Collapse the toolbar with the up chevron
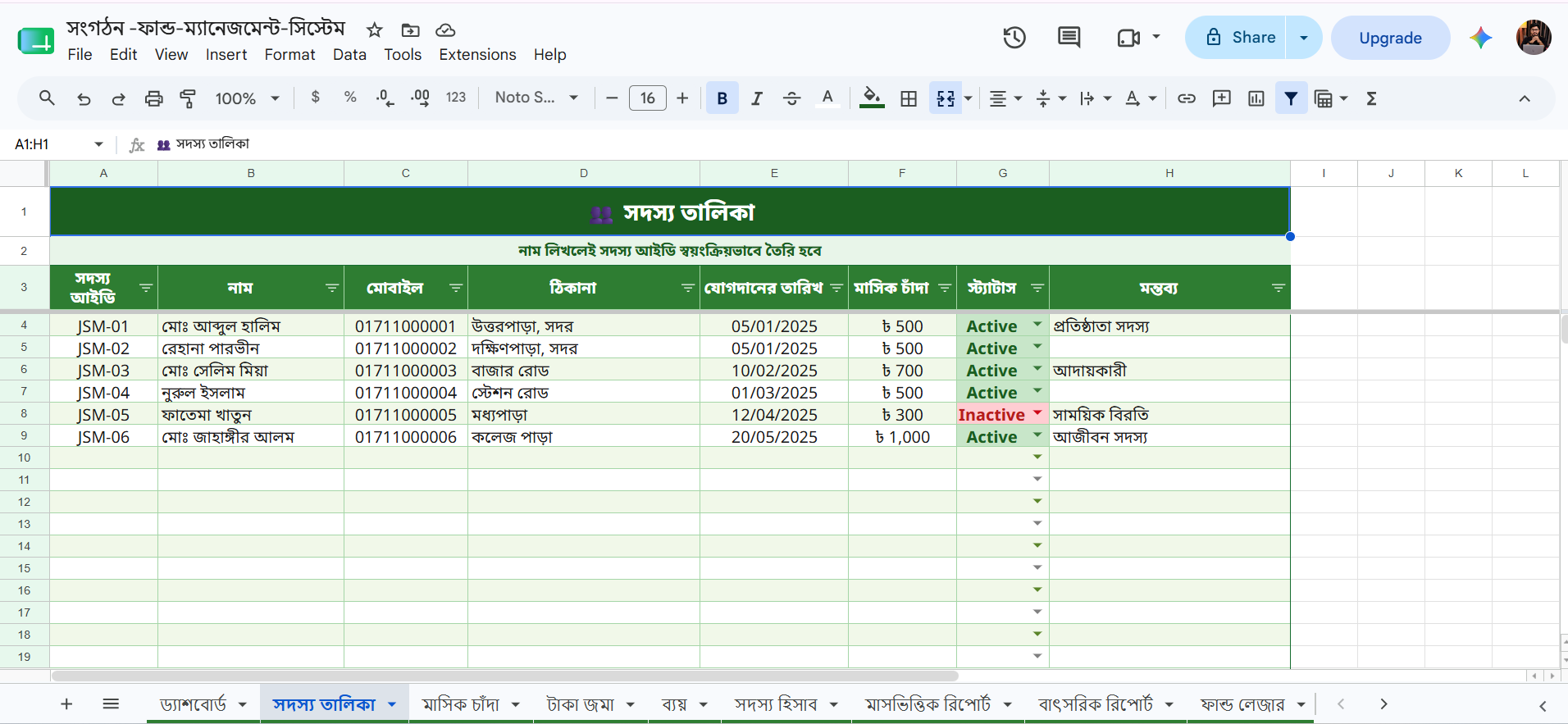 [x=1525, y=98]
